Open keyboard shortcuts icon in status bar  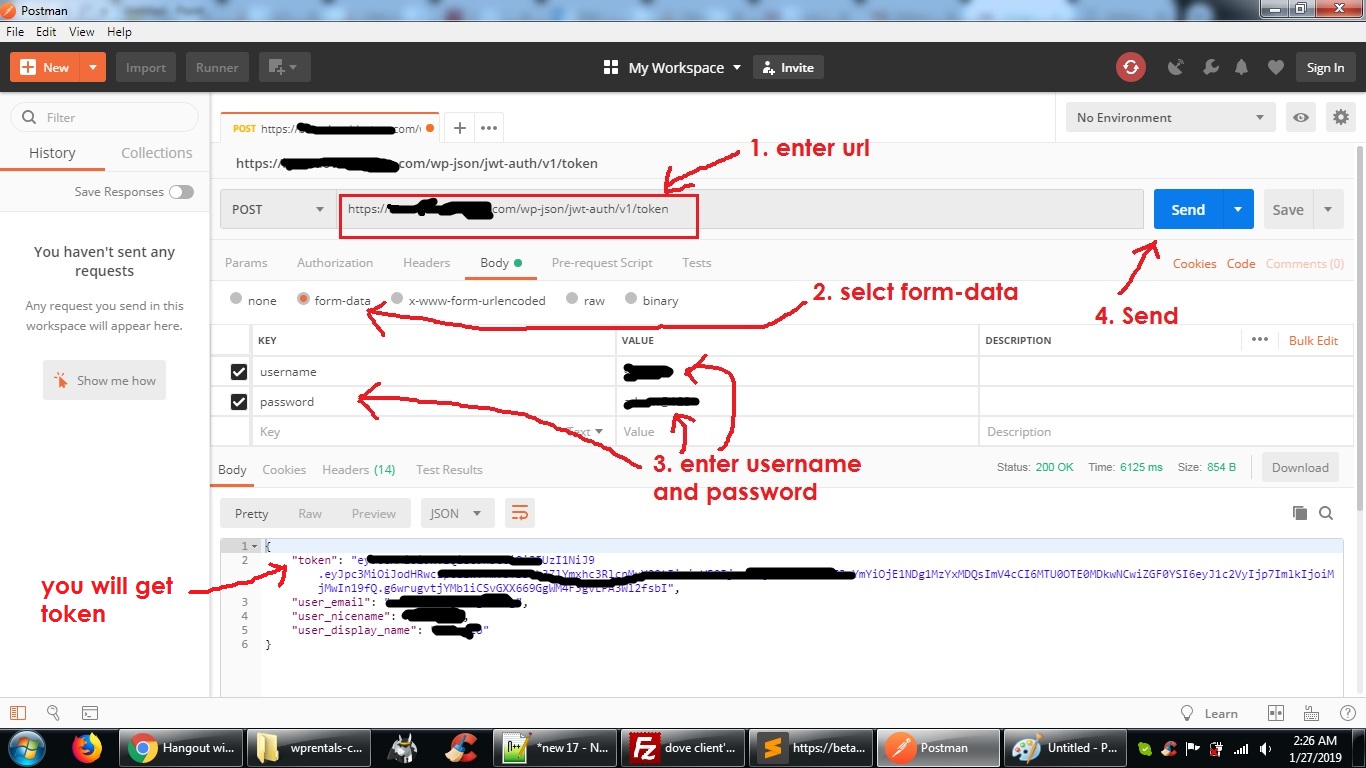pyautogui.click(x=1311, y=713)
